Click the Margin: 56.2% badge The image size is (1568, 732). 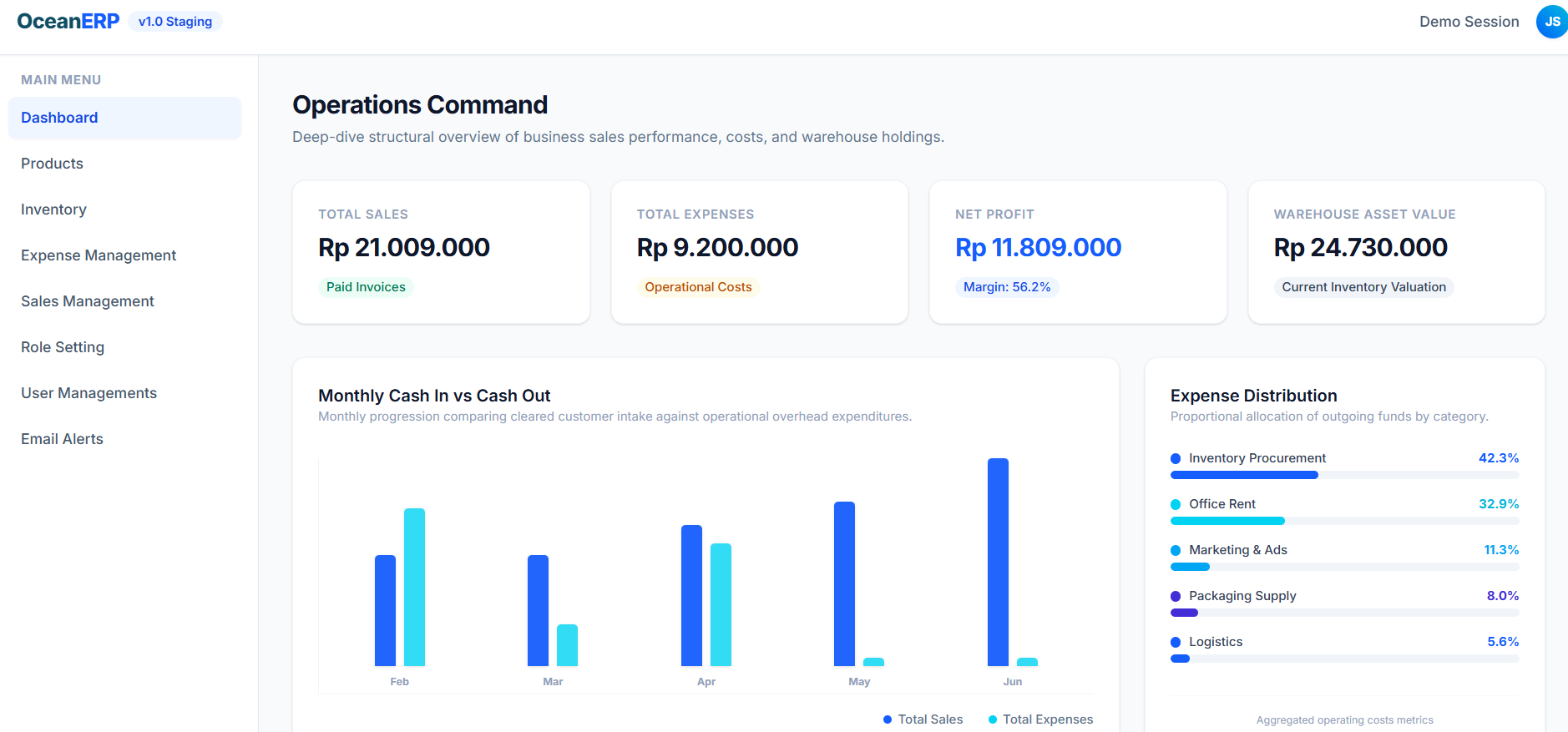1007,287
